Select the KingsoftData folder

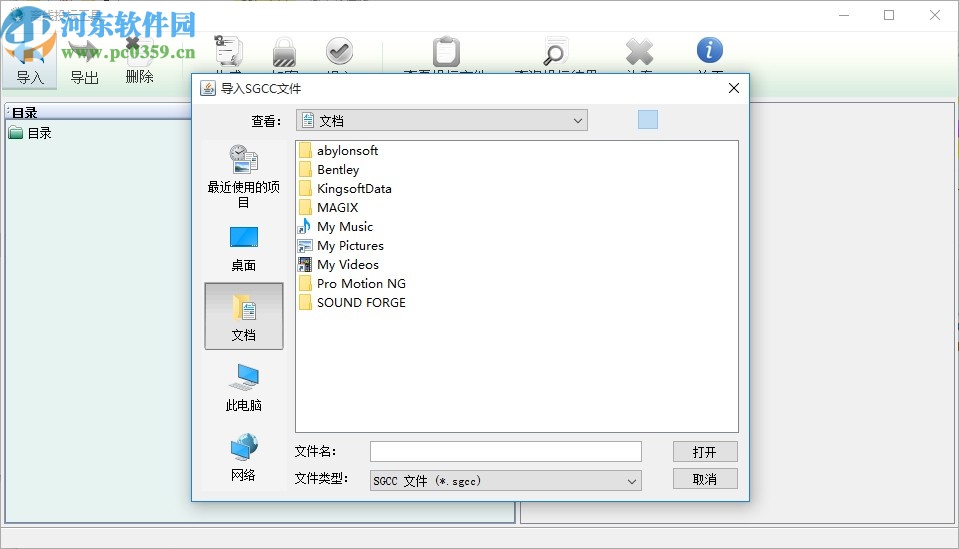[345, 188]
